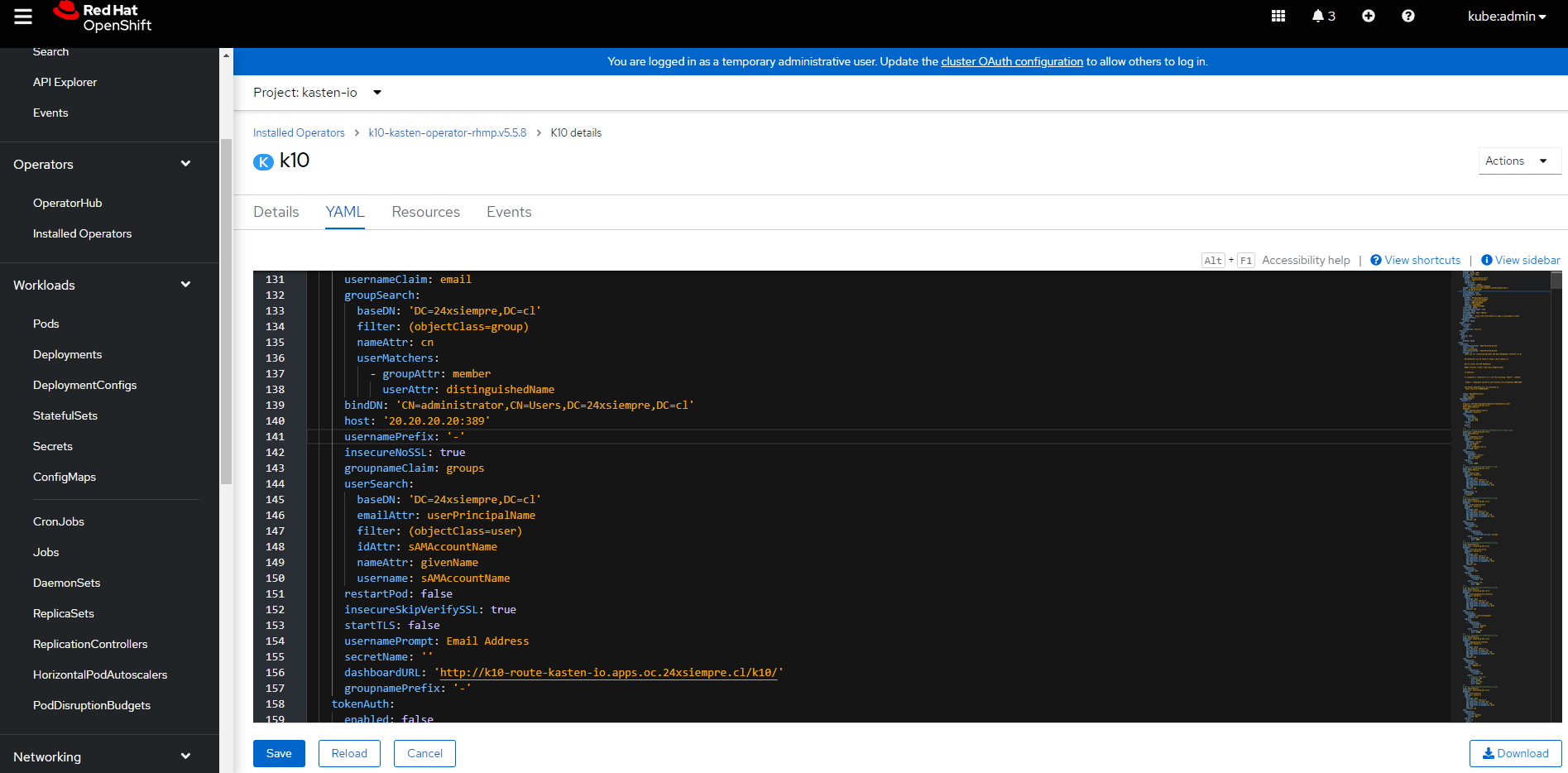
Task: Open the notification drawer bell icon
Action: (x=1318, y=16)
